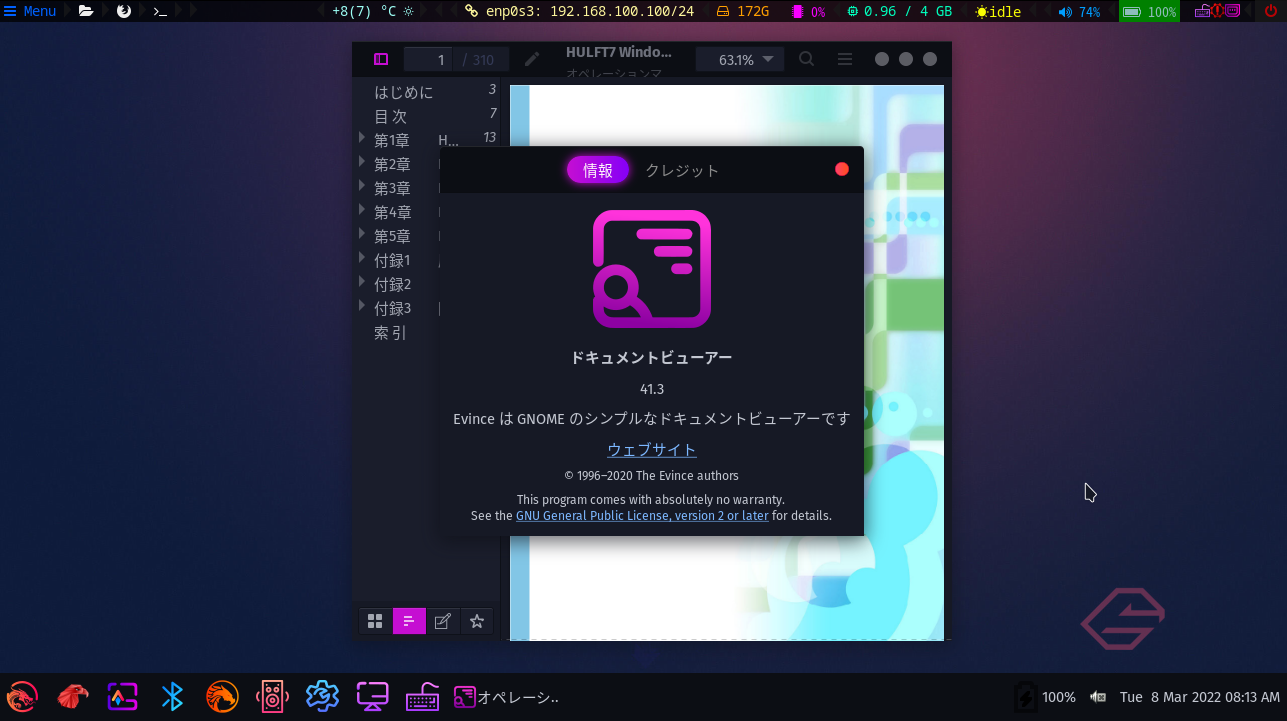The width and height of the screenshot is (1287, 721).
Task: Launch Firefox from the top panel
Action: tap(124, 11)
